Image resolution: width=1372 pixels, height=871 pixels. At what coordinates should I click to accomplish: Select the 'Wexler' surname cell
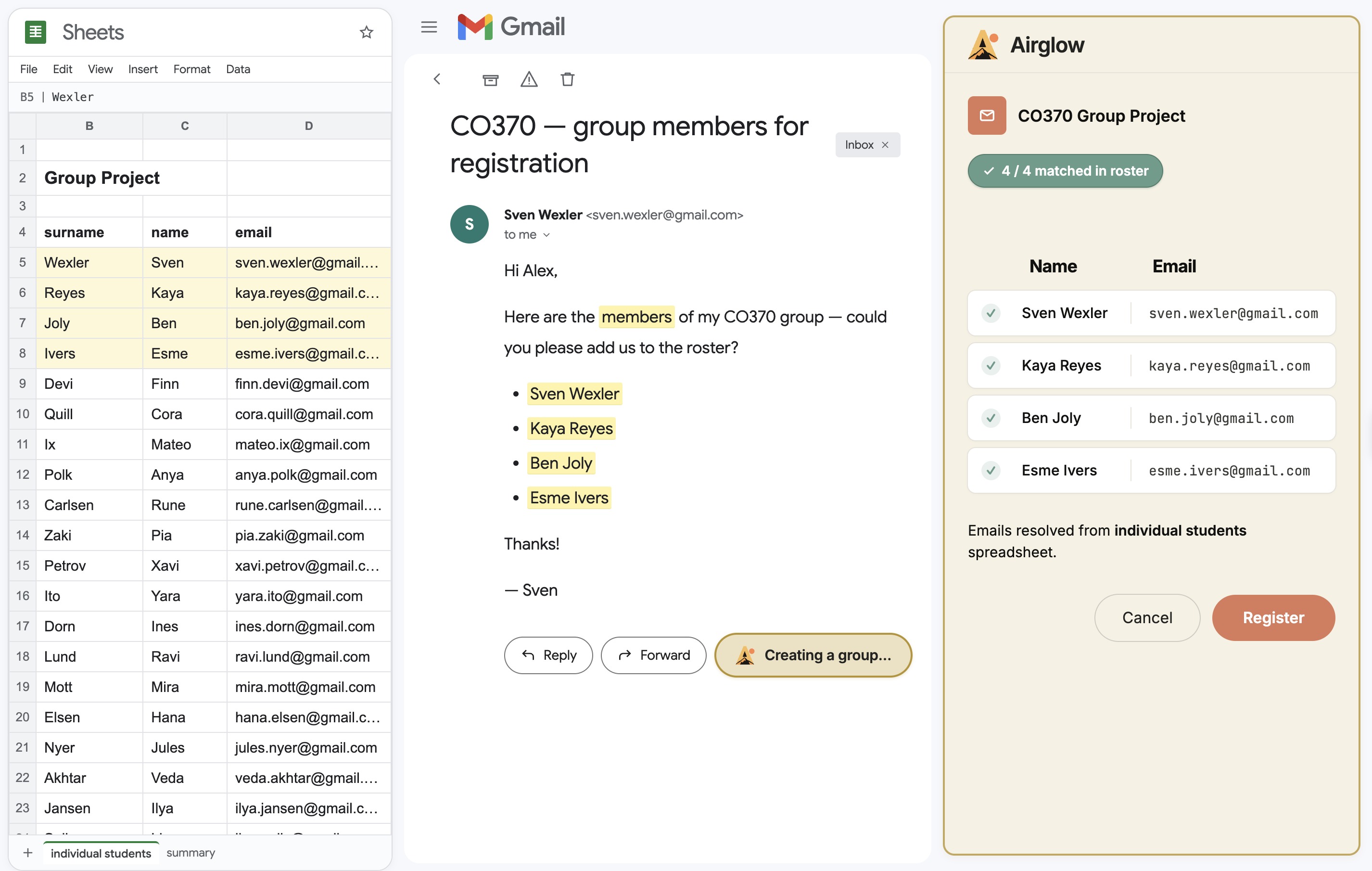pyautogui.click(x=89, y=262)
